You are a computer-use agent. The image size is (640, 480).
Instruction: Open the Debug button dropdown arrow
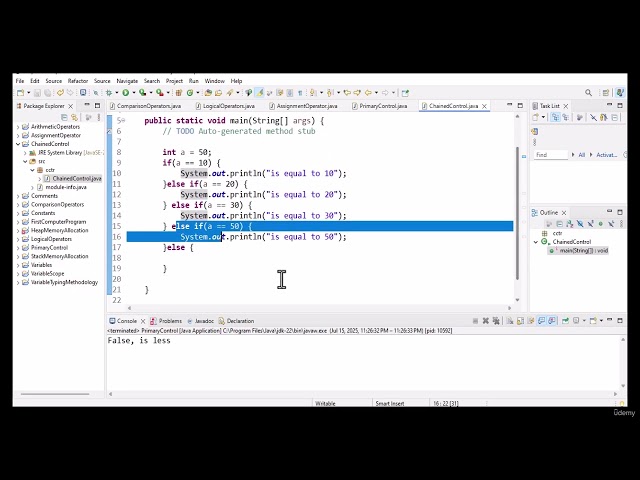click(117, 93)
